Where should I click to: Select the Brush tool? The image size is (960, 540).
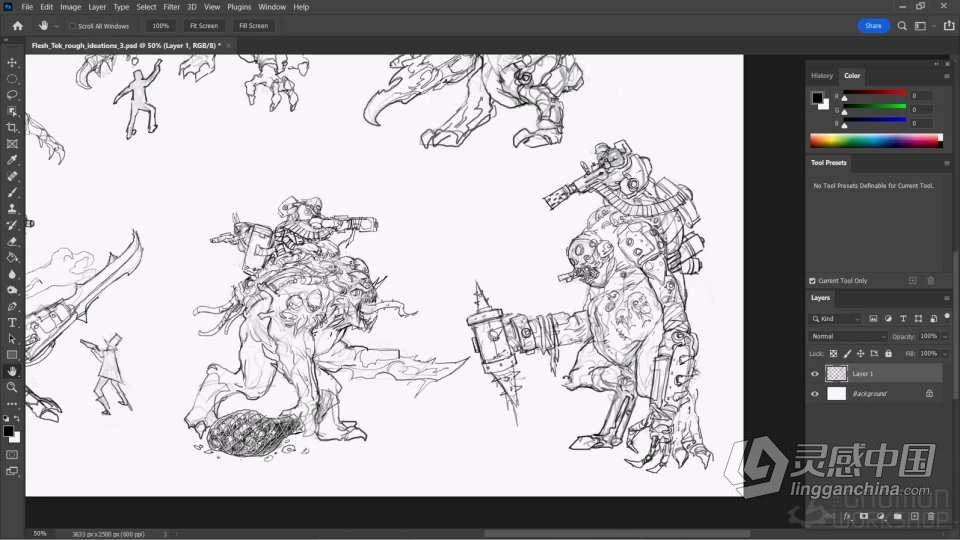(12, 192)
